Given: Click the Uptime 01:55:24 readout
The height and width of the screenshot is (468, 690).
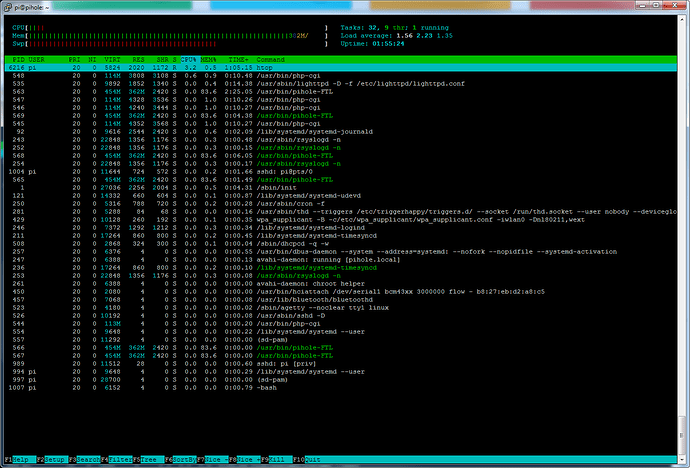Looking at the screenshot, I should [372, 44].
